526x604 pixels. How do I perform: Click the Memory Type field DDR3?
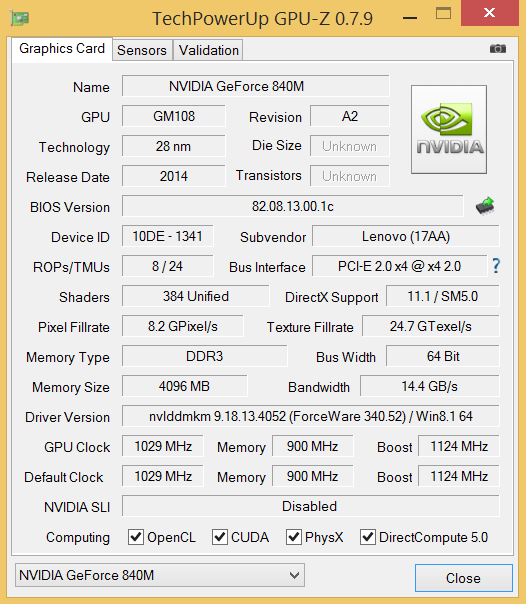point(204,356)
